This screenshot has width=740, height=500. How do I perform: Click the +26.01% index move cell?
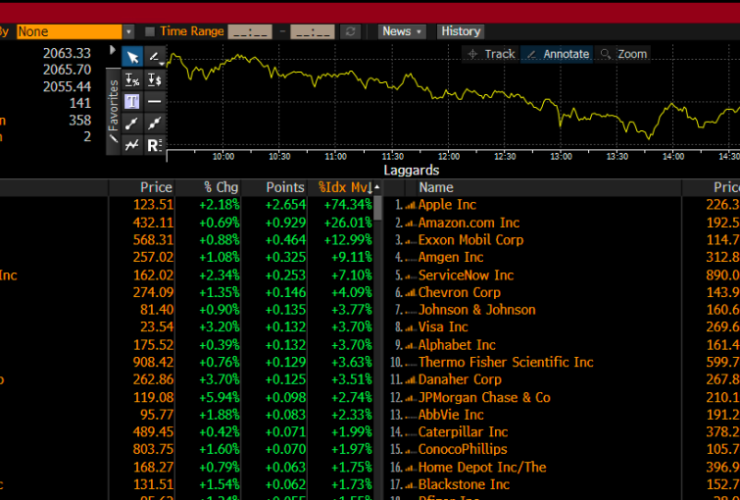coord(348,223)
